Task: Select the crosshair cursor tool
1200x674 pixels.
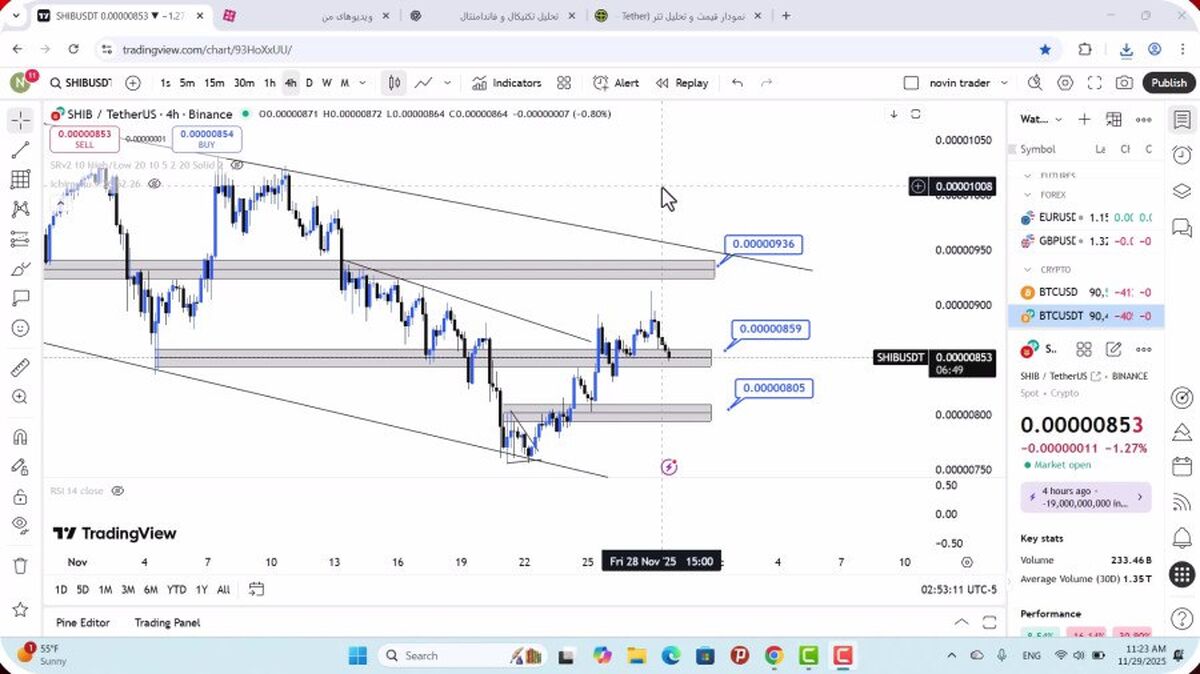Action: click(20, 121)
